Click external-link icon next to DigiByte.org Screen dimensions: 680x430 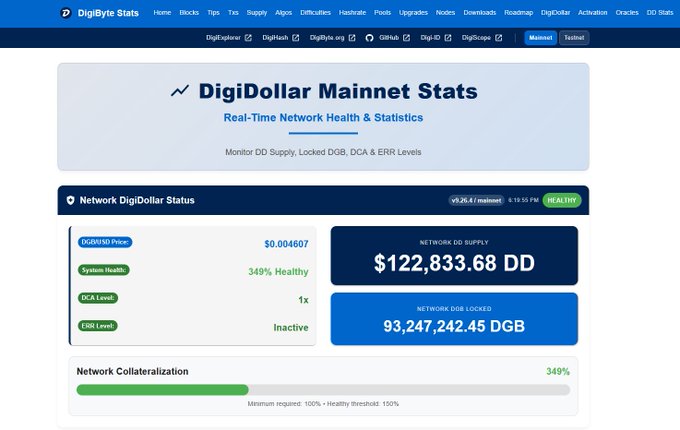tap(352, 38)
